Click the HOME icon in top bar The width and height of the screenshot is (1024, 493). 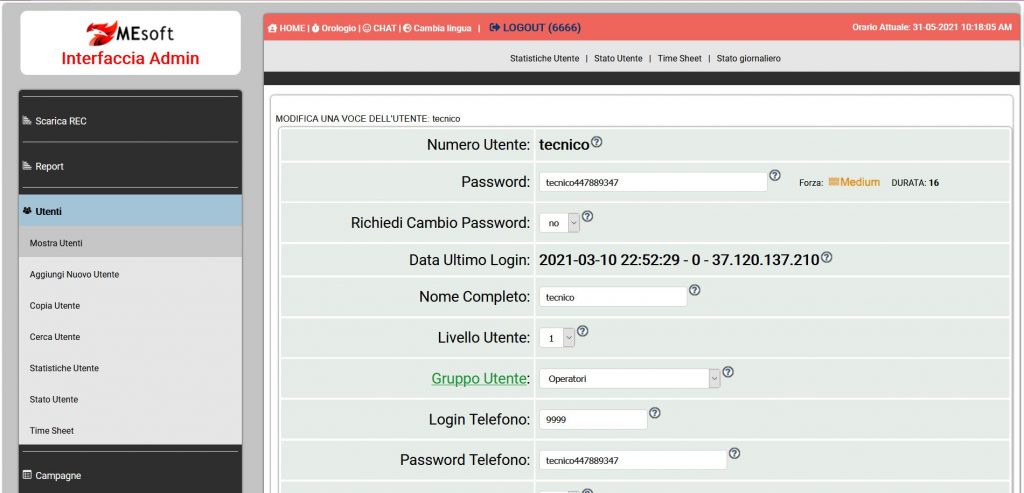[x=272, y=28]
